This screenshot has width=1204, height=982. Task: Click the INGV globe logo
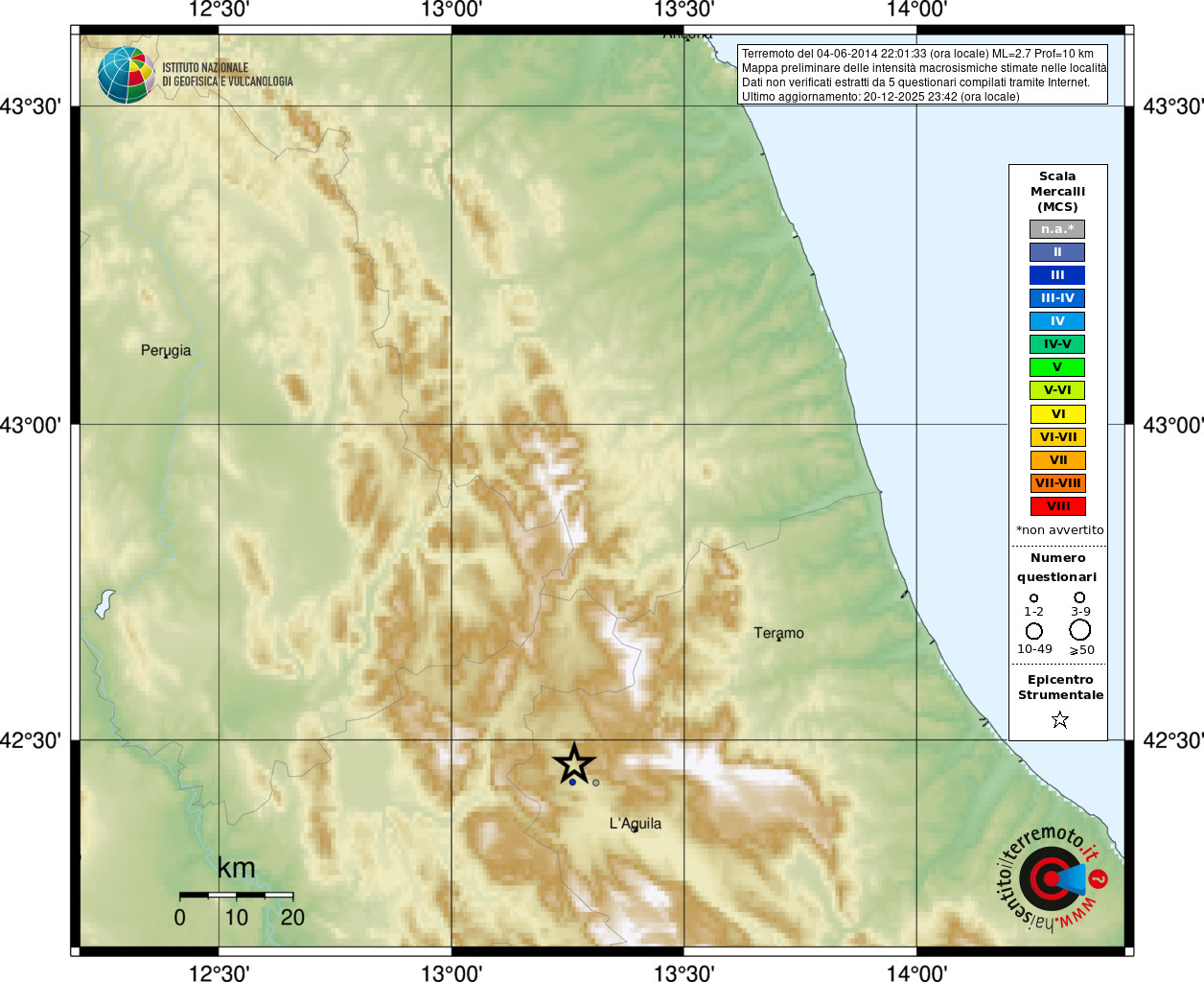click(127, 75)
